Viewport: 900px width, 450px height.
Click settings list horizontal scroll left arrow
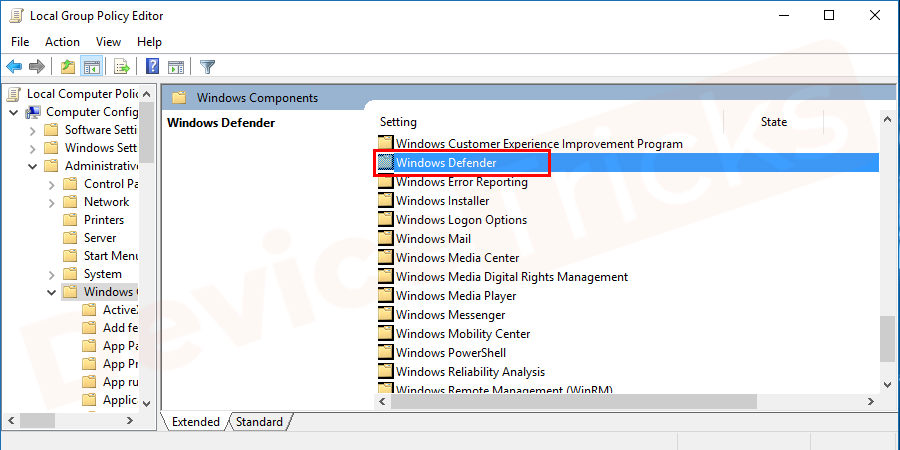pos(382,401)
